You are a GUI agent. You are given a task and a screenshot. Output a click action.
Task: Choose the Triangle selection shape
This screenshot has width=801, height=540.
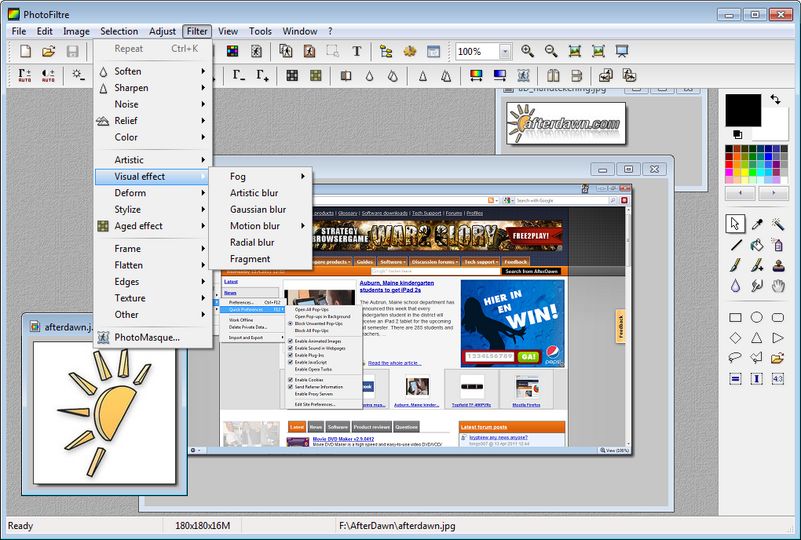coord(757,338)
